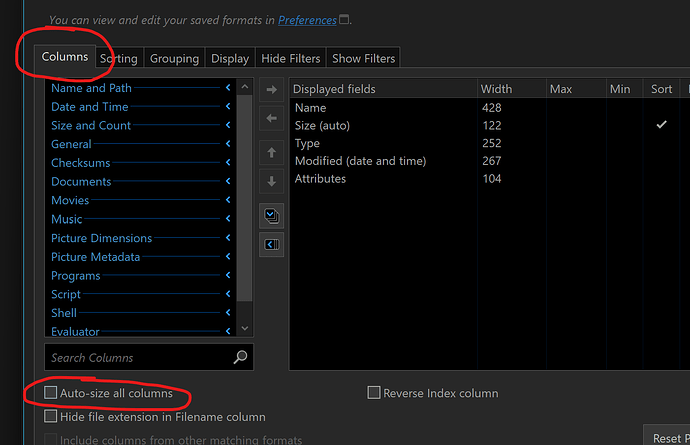Viewport: 690px width, 445px height.
Task: Select the Columns tab
Action: [x=65, y=57]
